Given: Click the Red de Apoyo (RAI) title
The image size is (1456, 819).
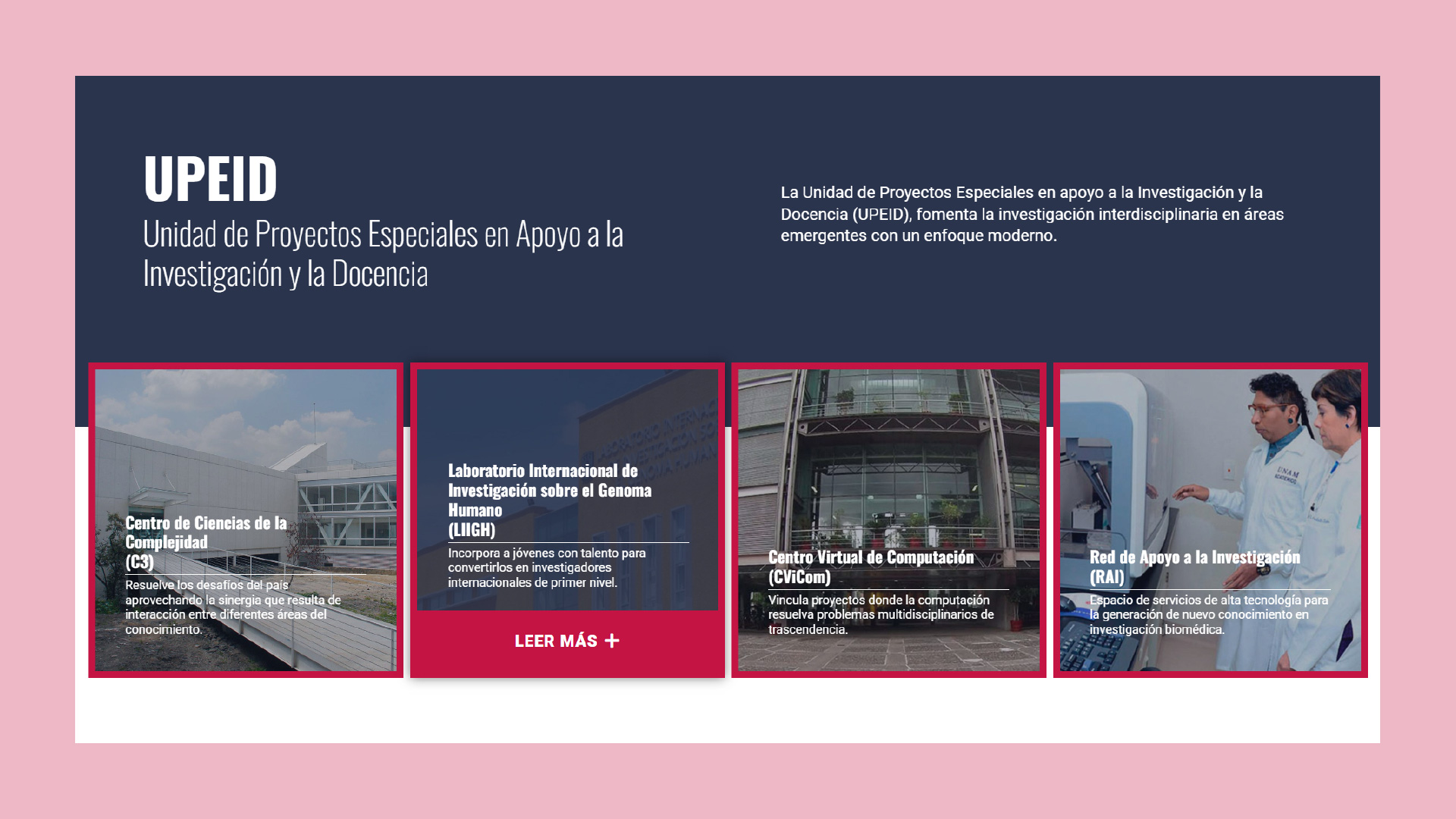Looking at the screenshot, I should (1194, 566).
